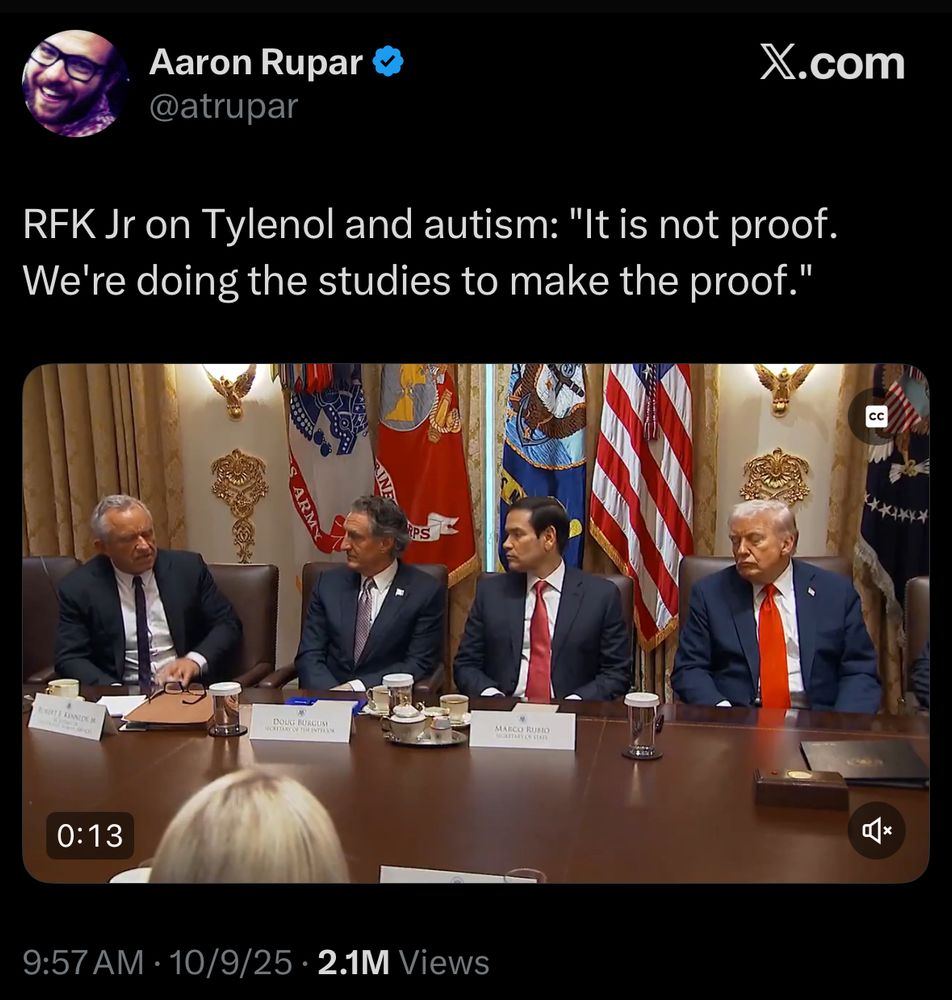
Task: Click the X.com logo text
Action: pos(832,63)
